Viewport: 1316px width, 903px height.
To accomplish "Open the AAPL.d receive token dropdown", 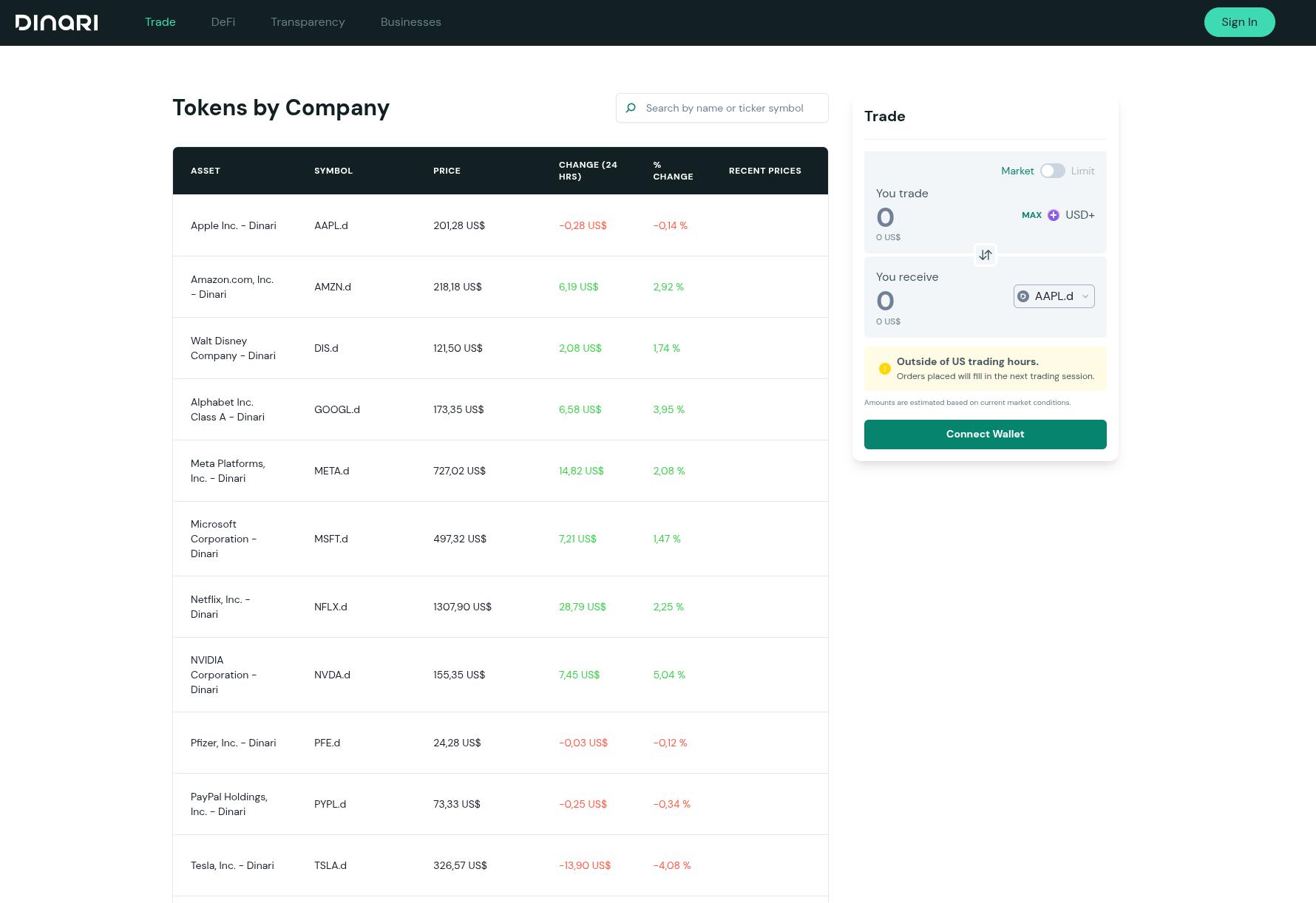I will click(1054, 296).
